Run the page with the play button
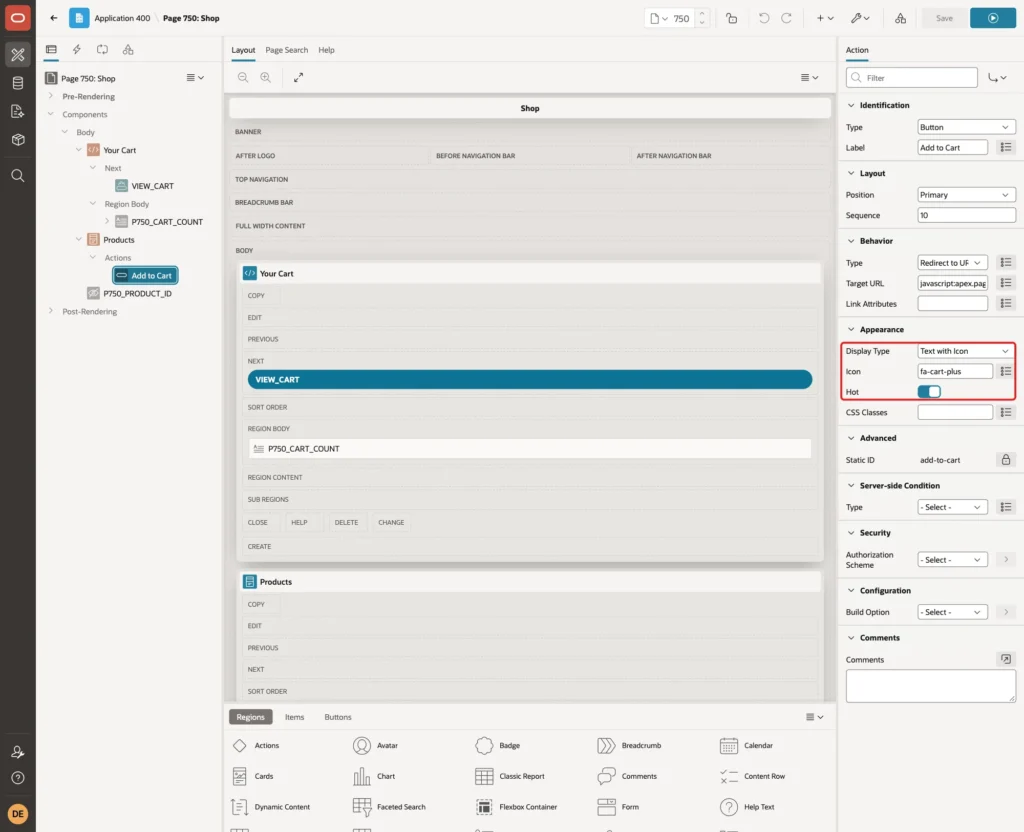Viewport: 1024px width, 832px height. [x=993, y=18]
